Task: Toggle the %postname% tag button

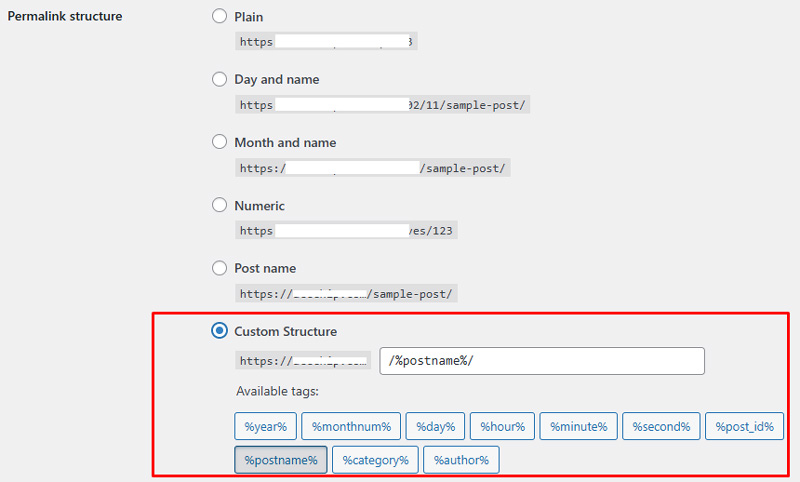Action: 281,460
